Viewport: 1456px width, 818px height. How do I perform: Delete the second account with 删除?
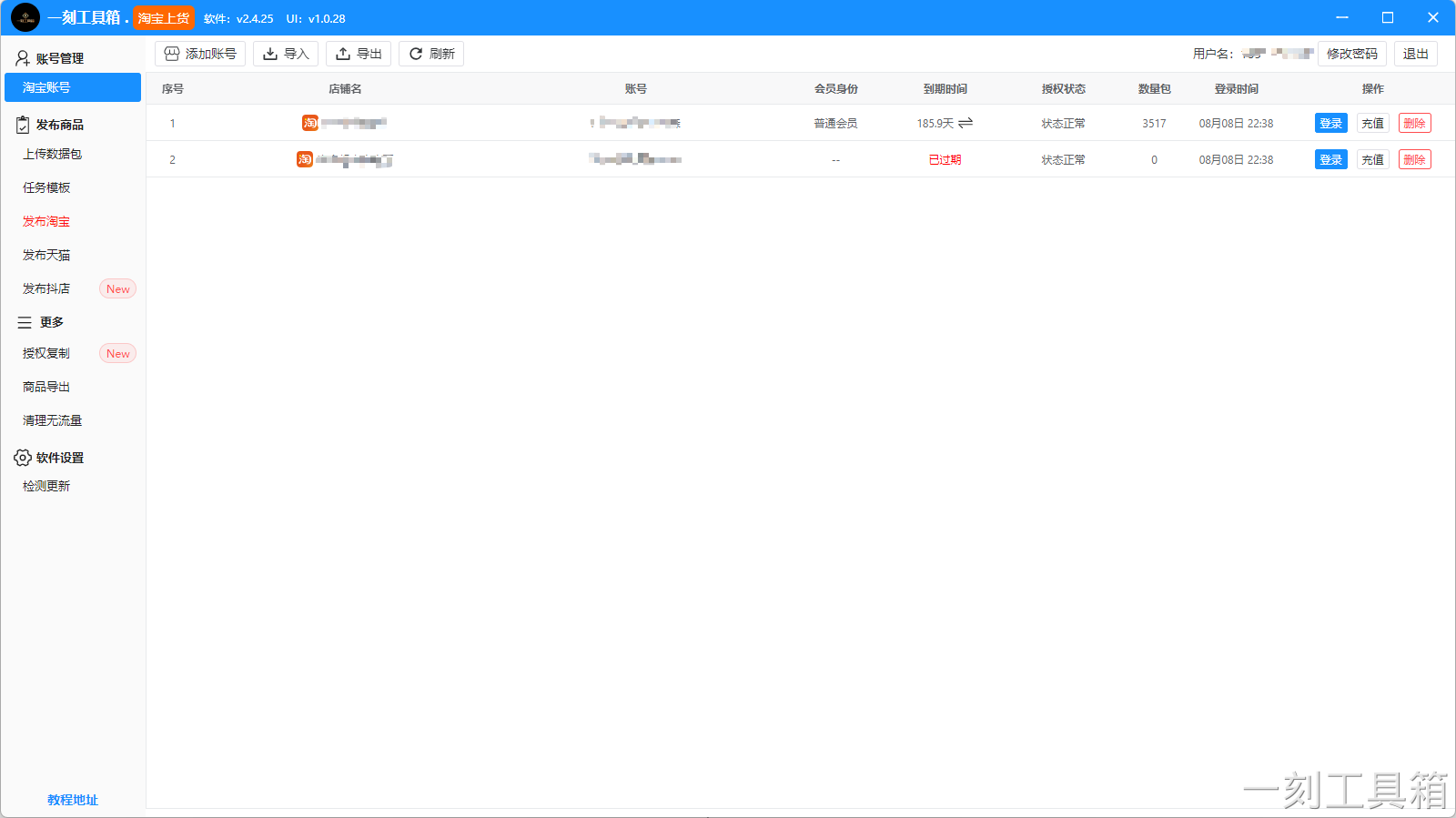coord(1414,159)
